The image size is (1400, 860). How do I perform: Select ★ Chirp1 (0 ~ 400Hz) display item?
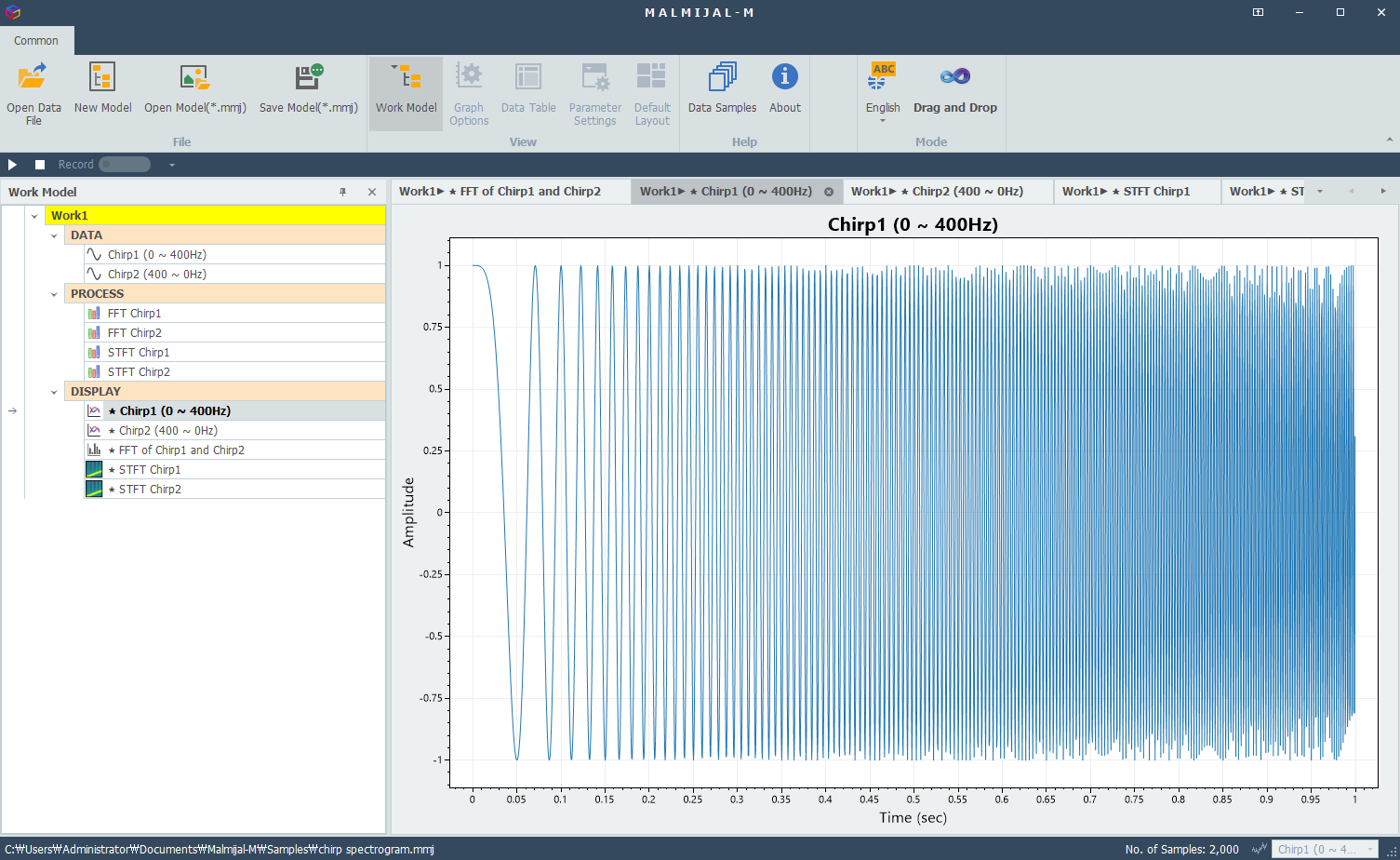[x=234, y=411]
